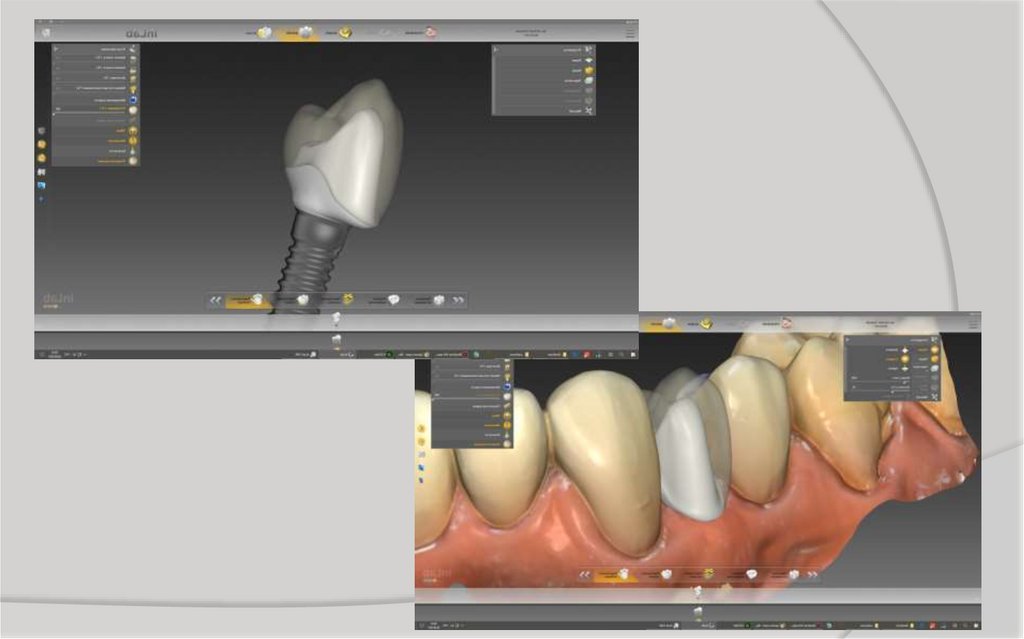
Task: Go to next step with double-arrow, lower window
Action: [x=812, y=575]
